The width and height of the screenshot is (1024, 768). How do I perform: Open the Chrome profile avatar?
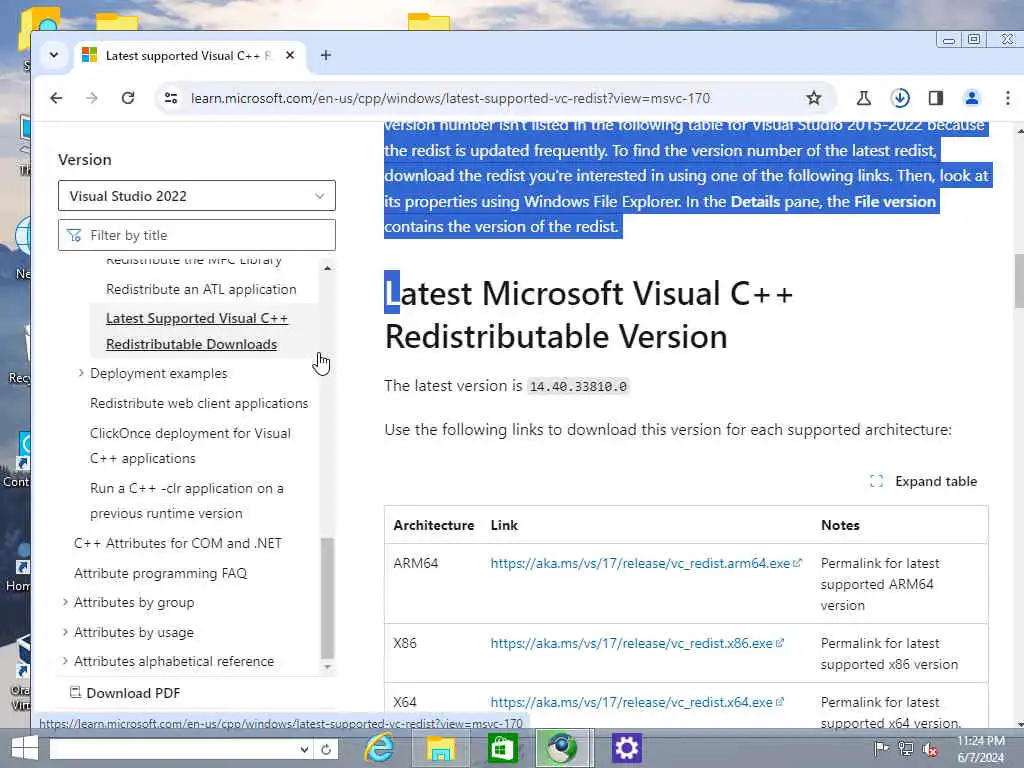coord(972,98)
